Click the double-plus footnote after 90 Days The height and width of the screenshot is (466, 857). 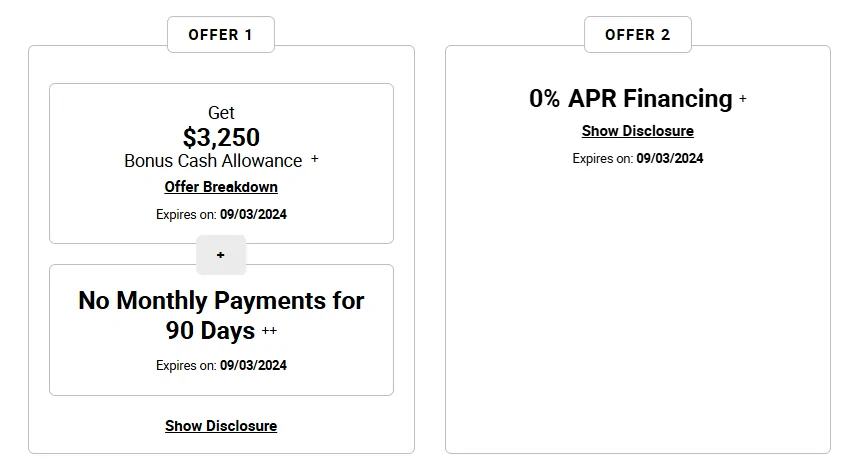269,331
